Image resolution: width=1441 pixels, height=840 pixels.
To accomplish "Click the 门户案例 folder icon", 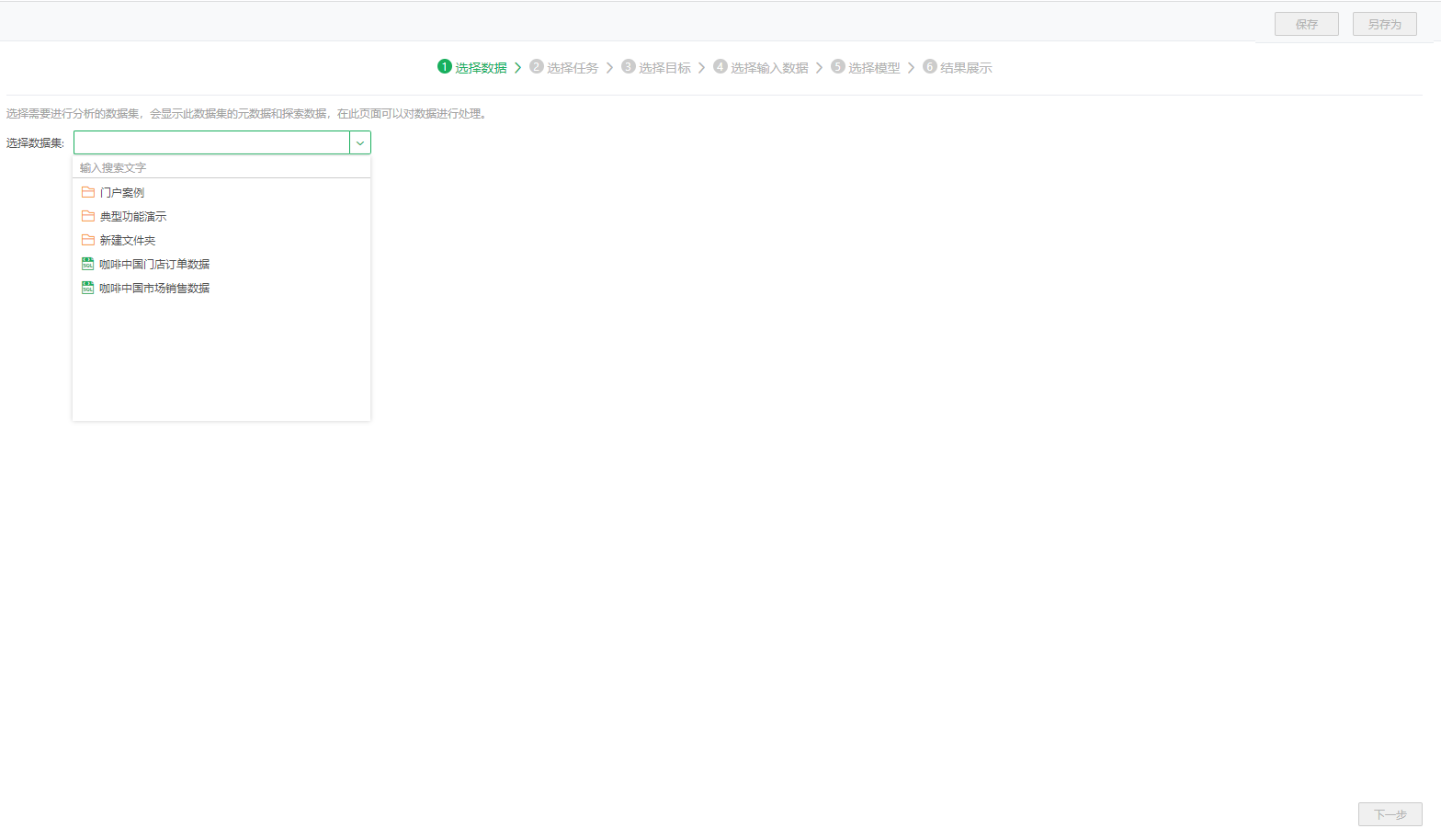I will click(88, 192).
